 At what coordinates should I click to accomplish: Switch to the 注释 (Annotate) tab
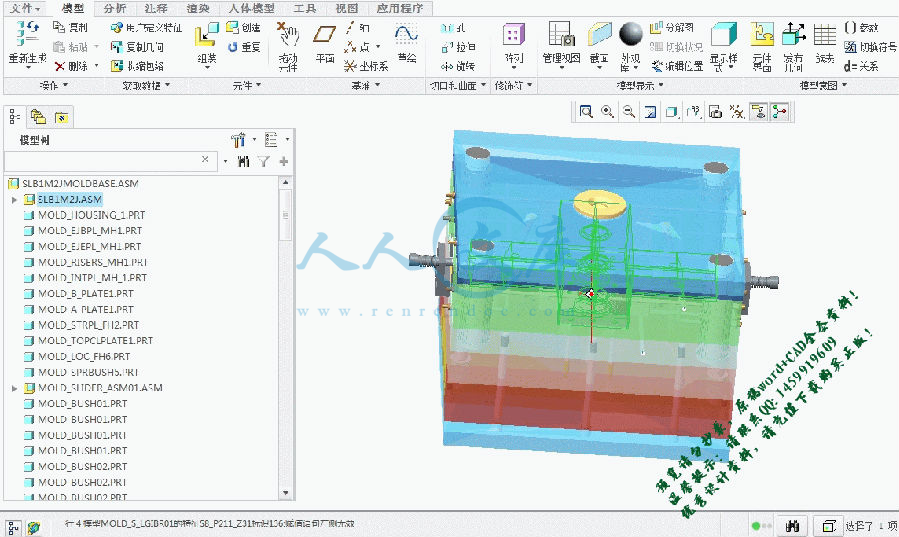pyautogui.click(x=156, y=9)
